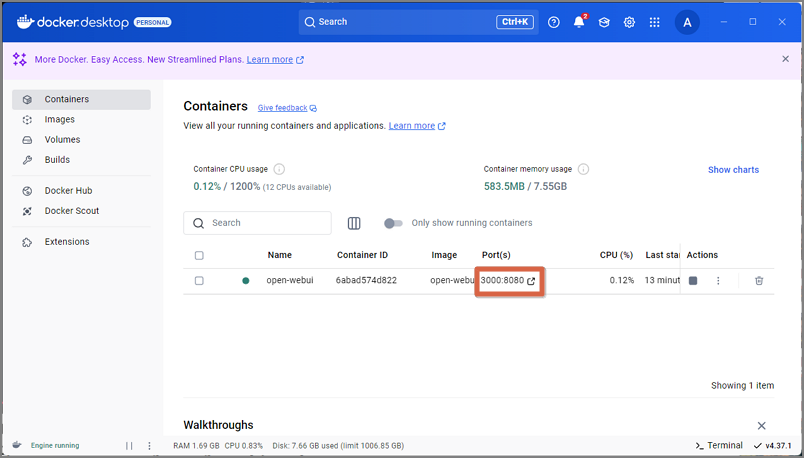Image resolution: width=804 pixels, height=458 pixels.
Task: Open the 3000:8080 port link
Action: point(502,281)
